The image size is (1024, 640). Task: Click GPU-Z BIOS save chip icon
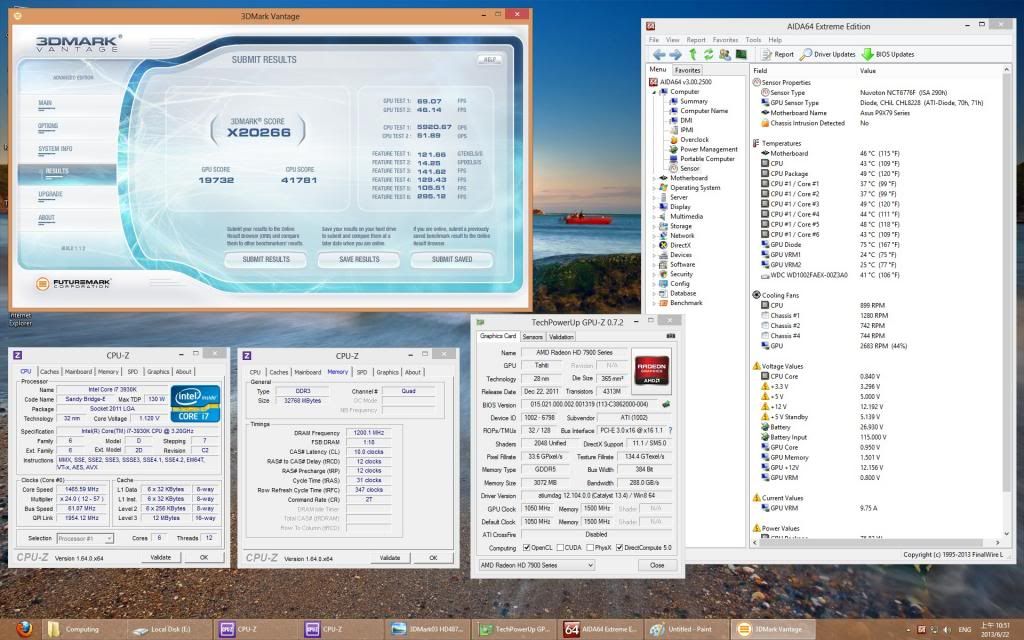pos(666,404)
